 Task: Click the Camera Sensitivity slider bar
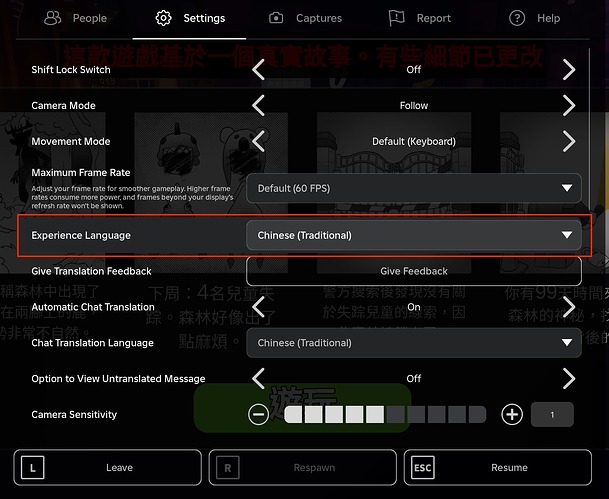click(x=385, y=414)
